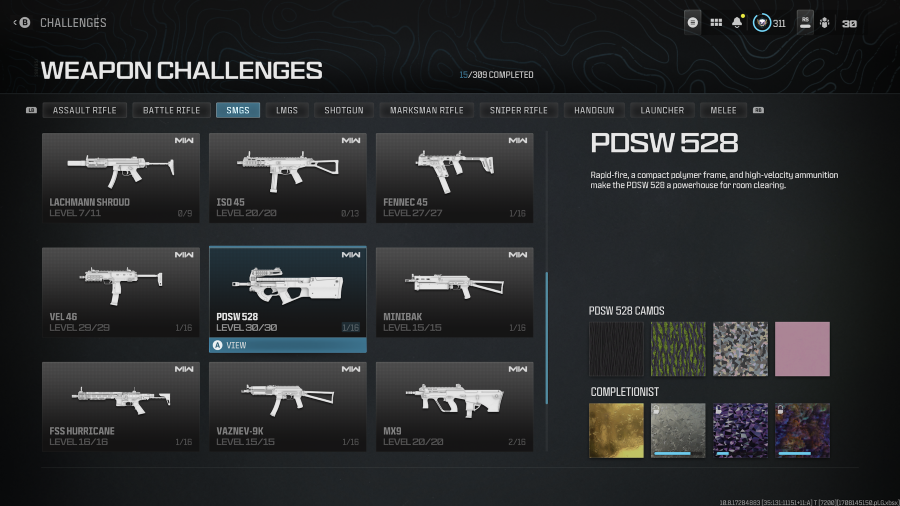Select the gold completionist camo swatch
This screenshot has height=506, width=900.
[x=616, y=430]
